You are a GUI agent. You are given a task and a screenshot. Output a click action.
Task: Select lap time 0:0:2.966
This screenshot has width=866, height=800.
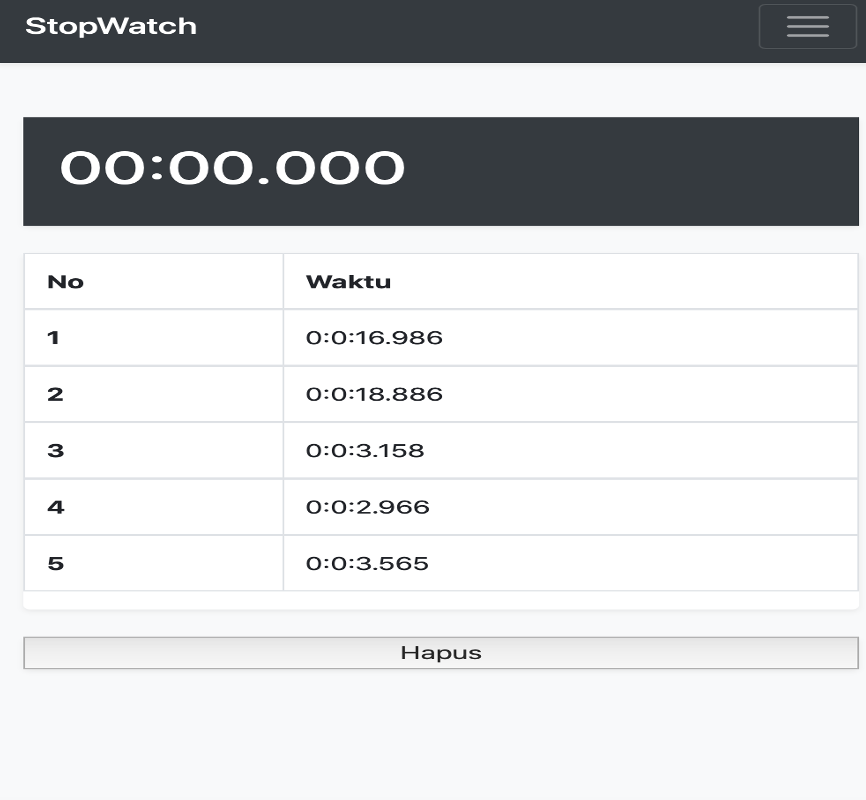(x=368, y=507)
